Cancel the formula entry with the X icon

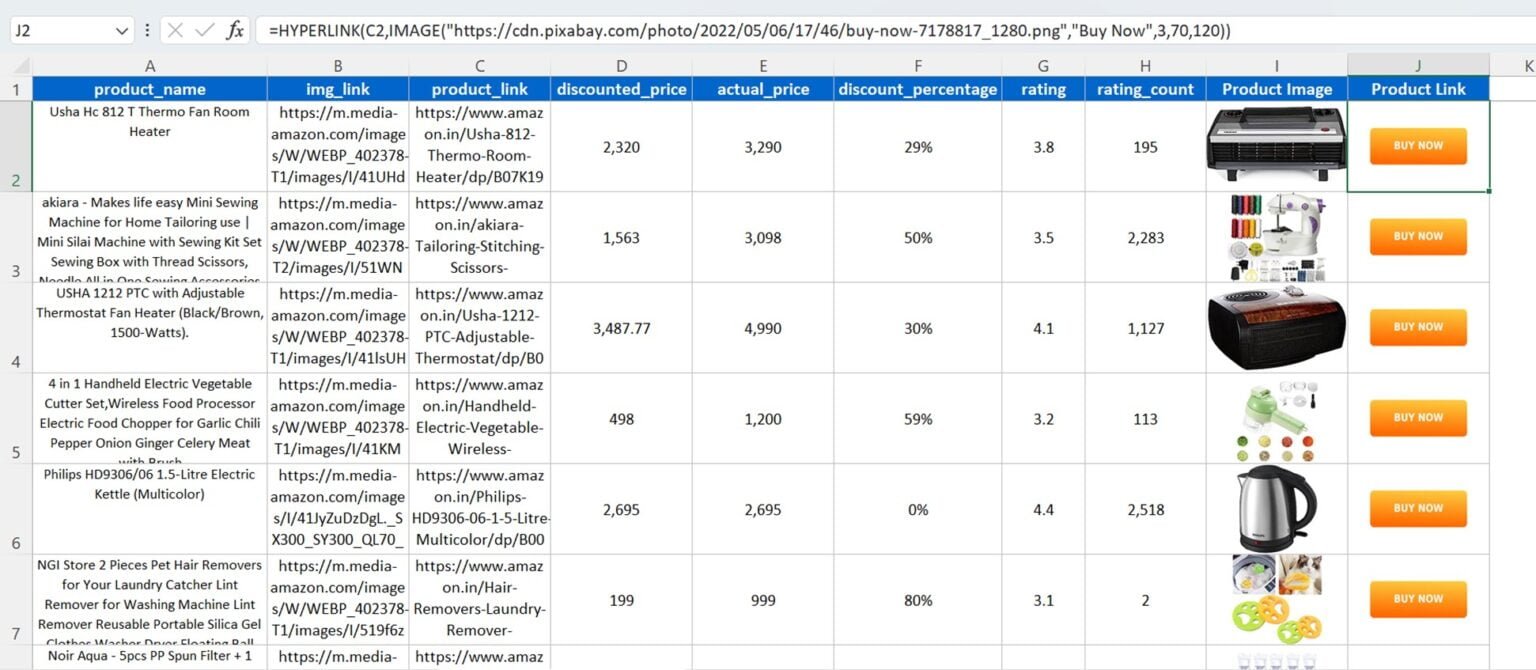click(x=177, y=29)
